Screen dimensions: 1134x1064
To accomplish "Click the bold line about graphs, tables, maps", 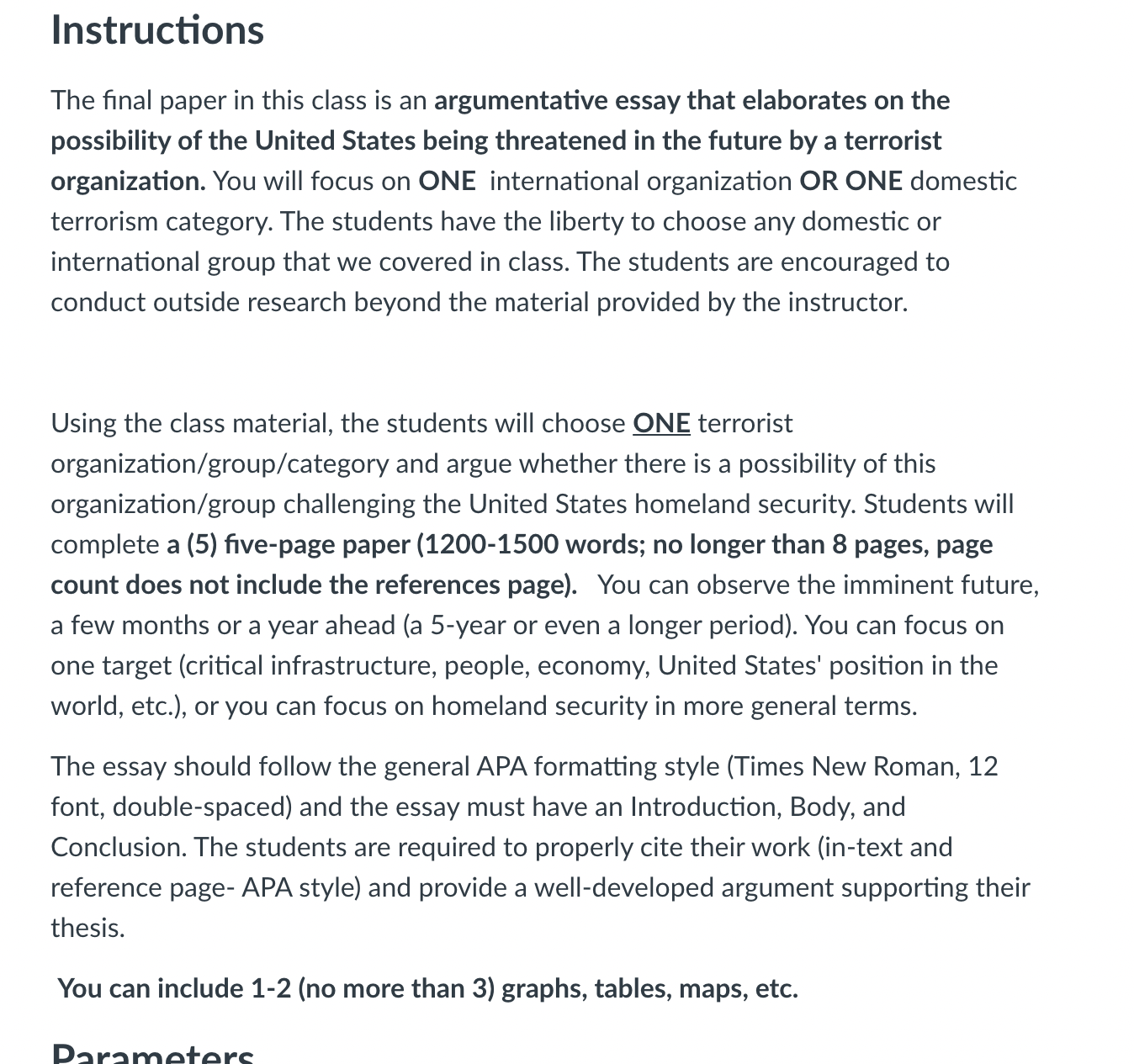I will pos(427,988).
